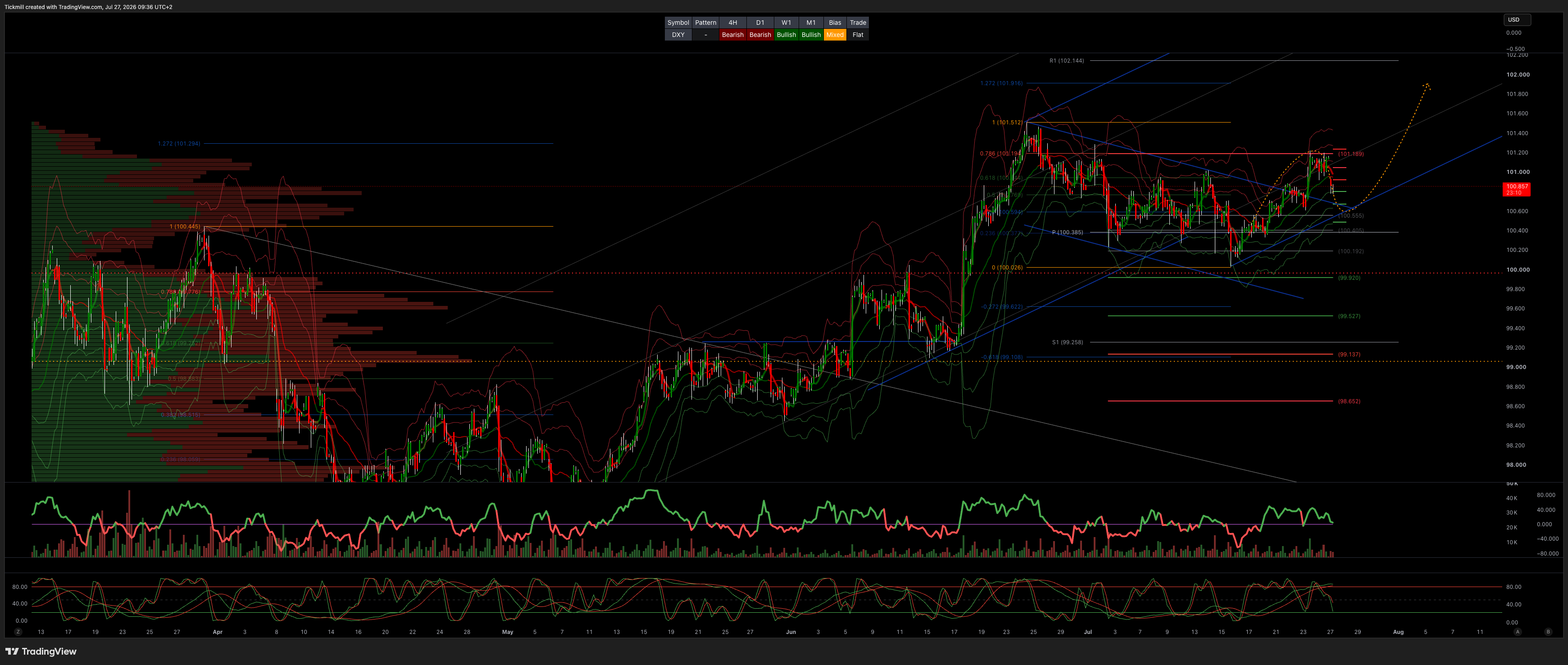
Task: Click the May label on time axis
Action: [x=507, y=632]
